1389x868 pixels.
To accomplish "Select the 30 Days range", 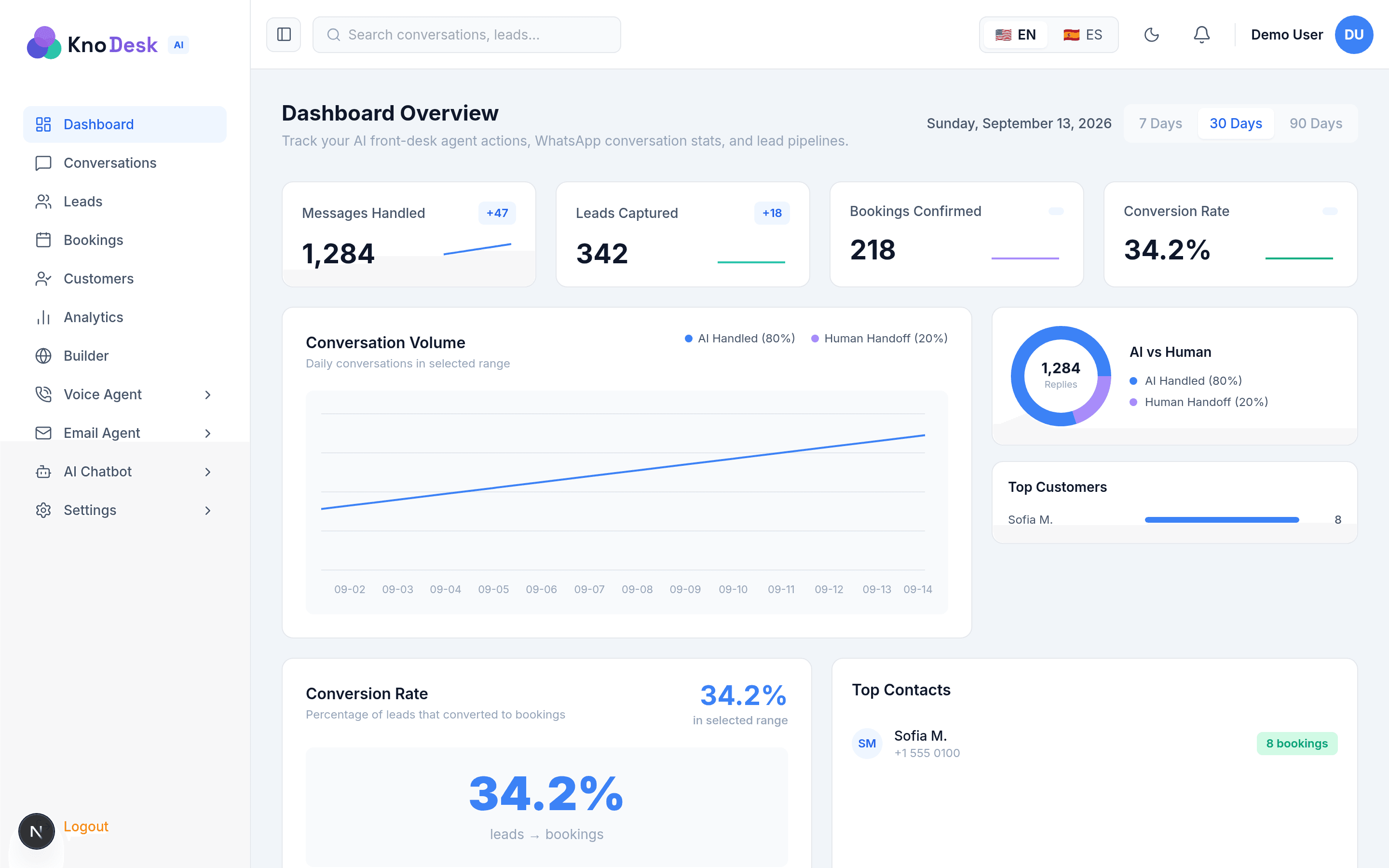I will tap(1236, 123).
